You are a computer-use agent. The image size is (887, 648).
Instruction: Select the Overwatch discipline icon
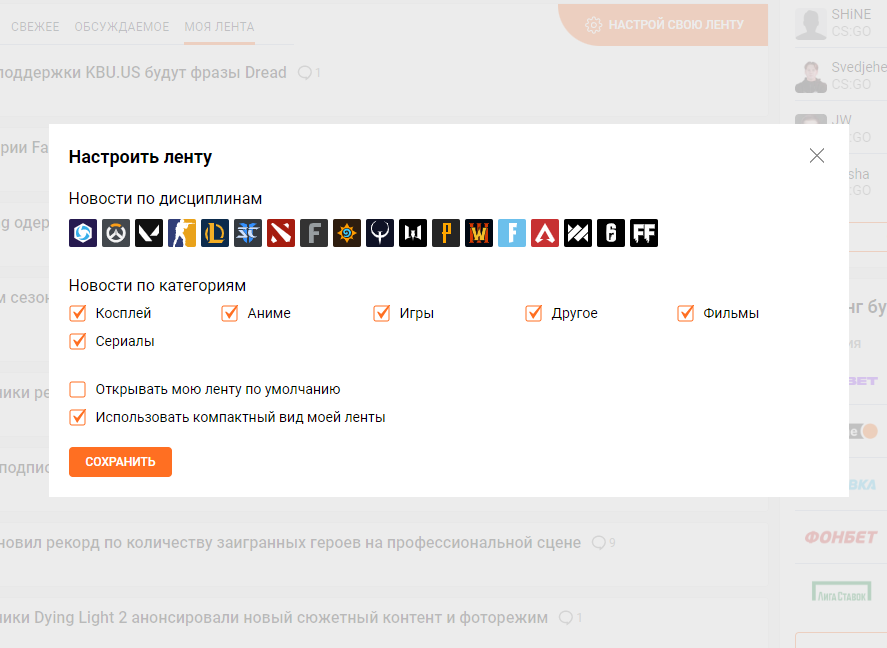[116, 233]
